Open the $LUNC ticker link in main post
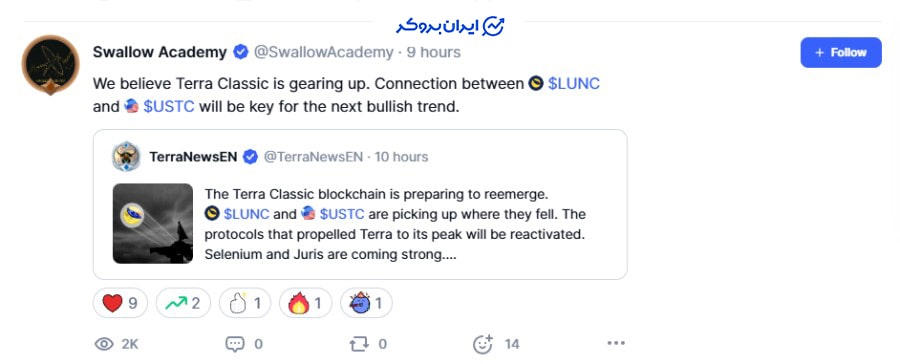This screenshot has width=900, height=364. click(573, 84)
